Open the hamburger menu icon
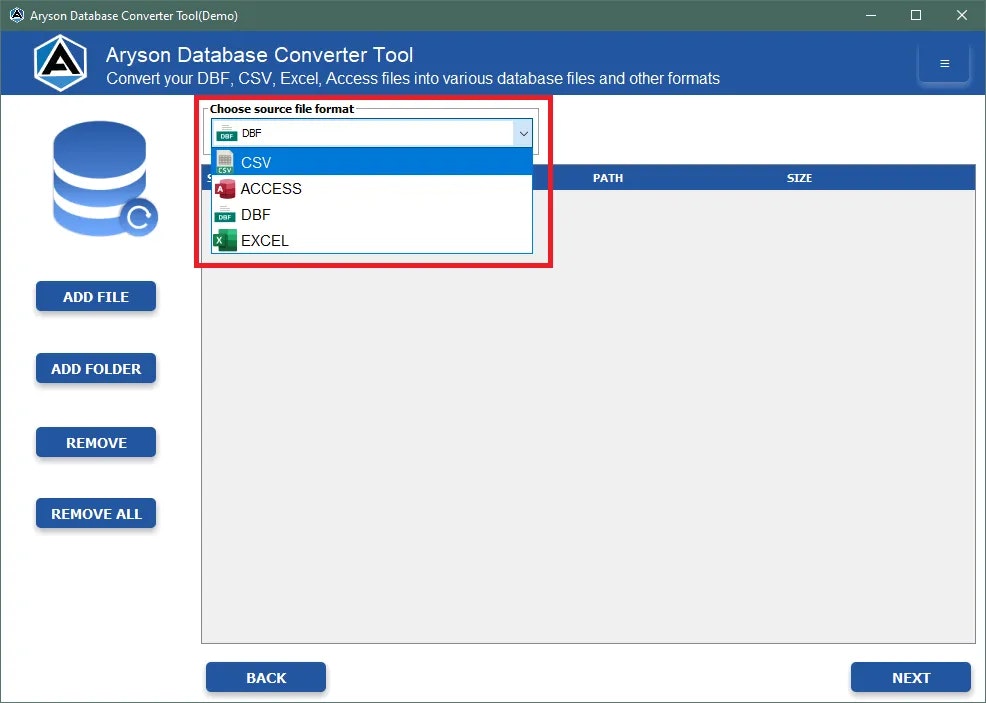 (944, 64)
